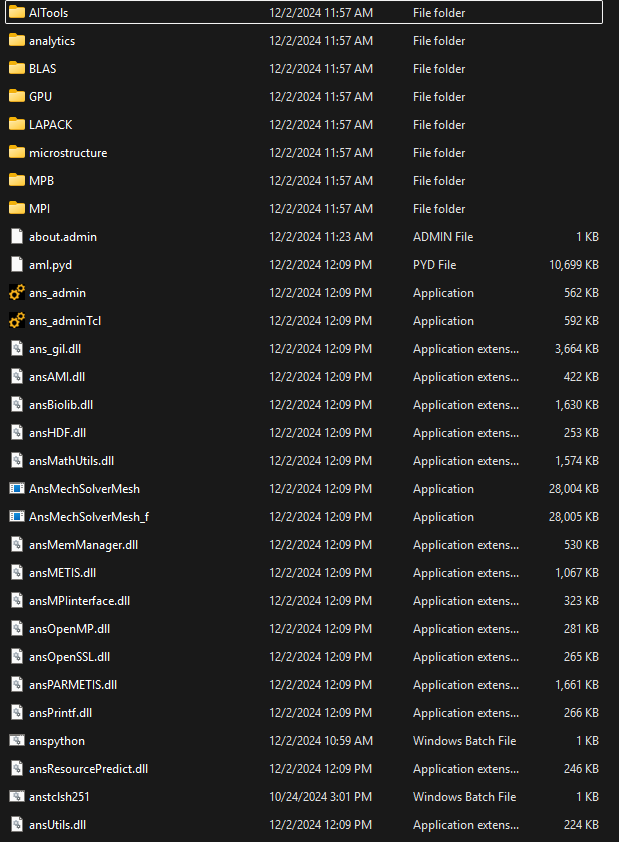Click the LAPACK folder icon
Screen dimensions: 619x842
[17, 124]
